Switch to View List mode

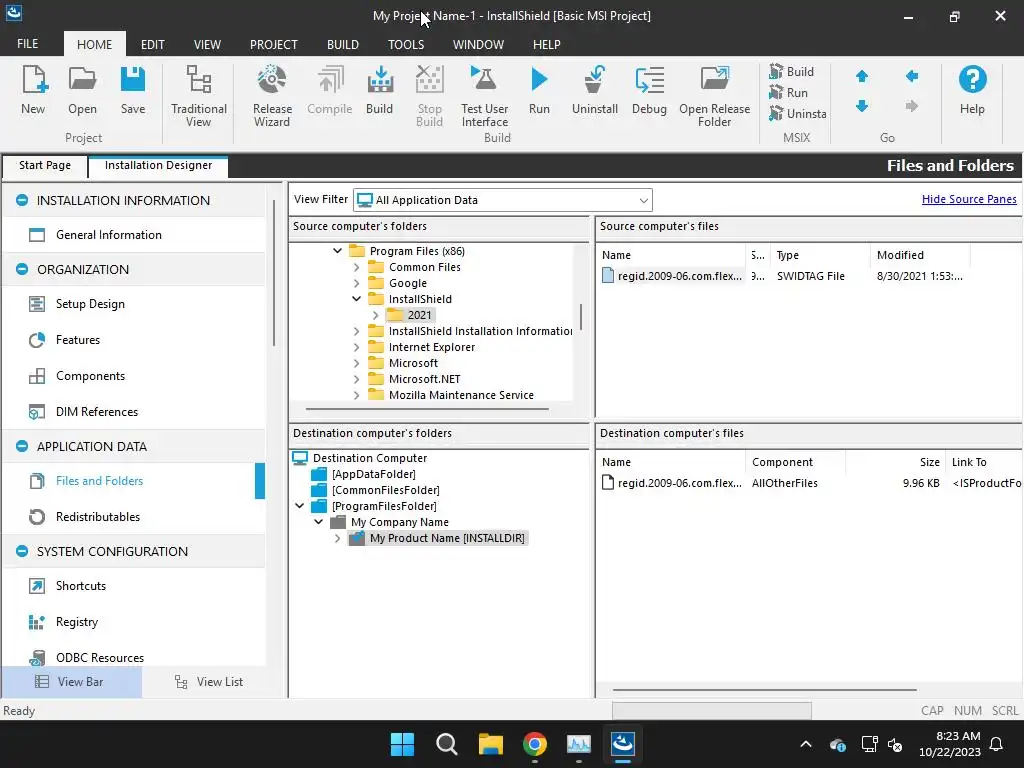[209, 682]
